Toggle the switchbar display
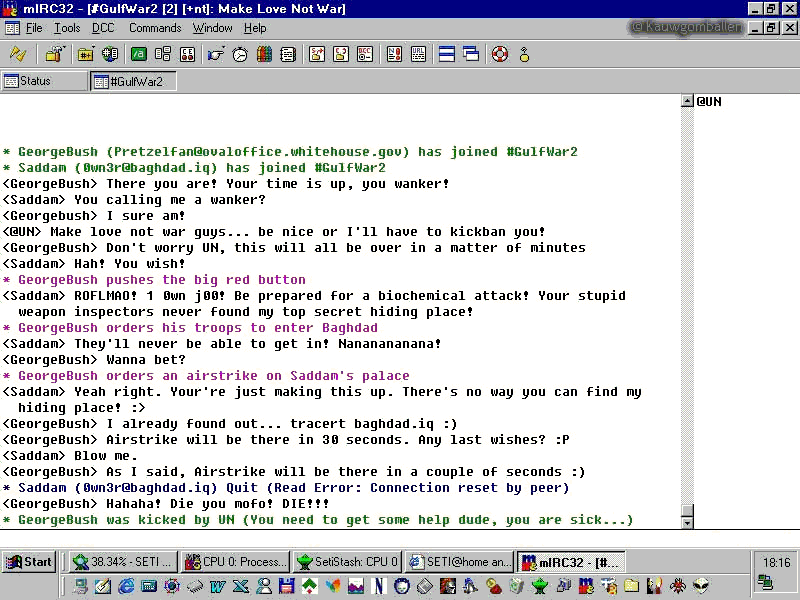 click(447, 54)
